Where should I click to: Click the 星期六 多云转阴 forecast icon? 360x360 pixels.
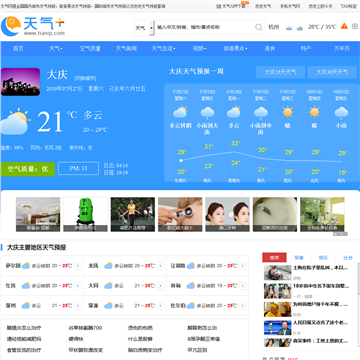click(180, 112)
